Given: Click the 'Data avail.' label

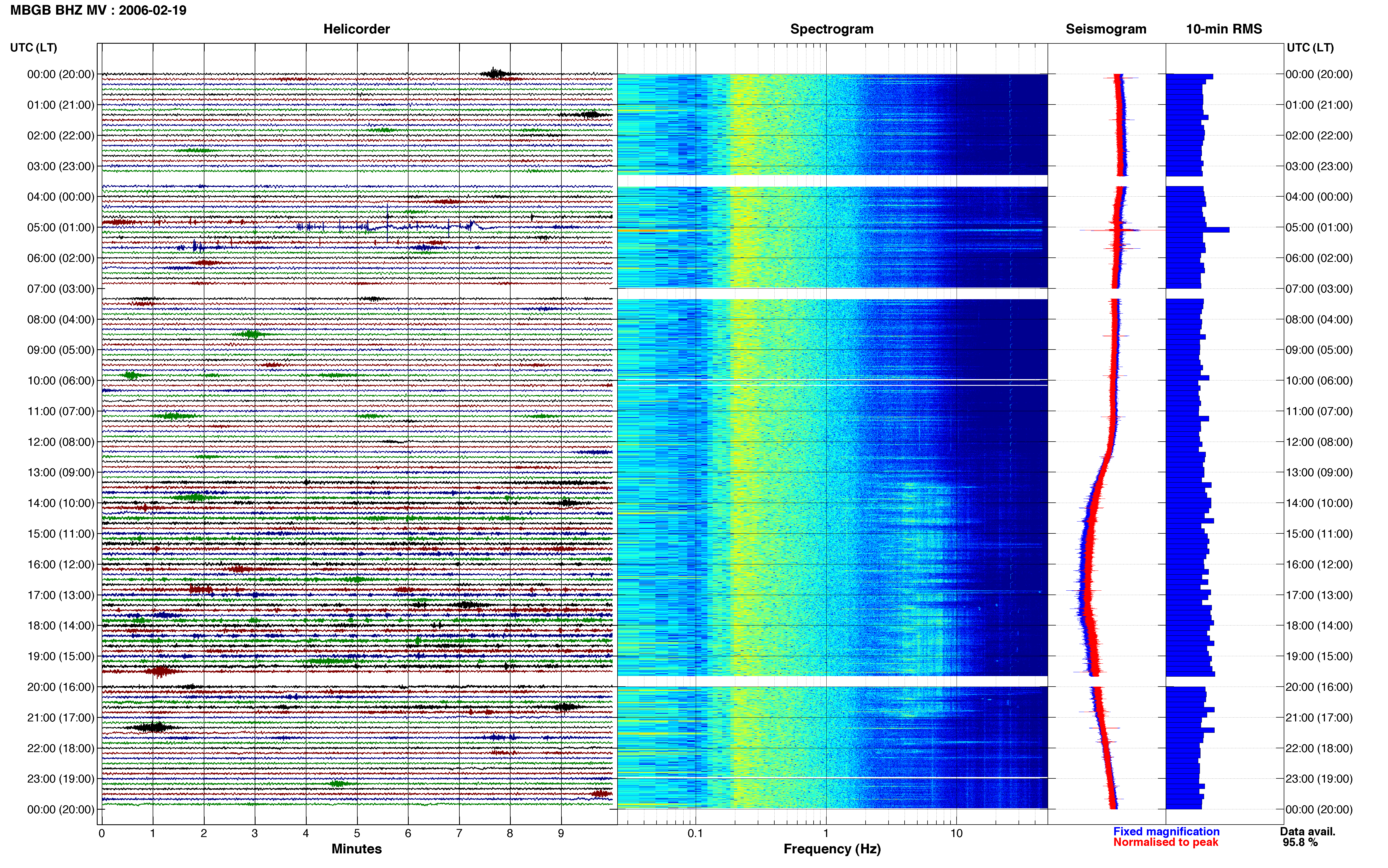Looking at the screenshot, I should coord(1308,832).
